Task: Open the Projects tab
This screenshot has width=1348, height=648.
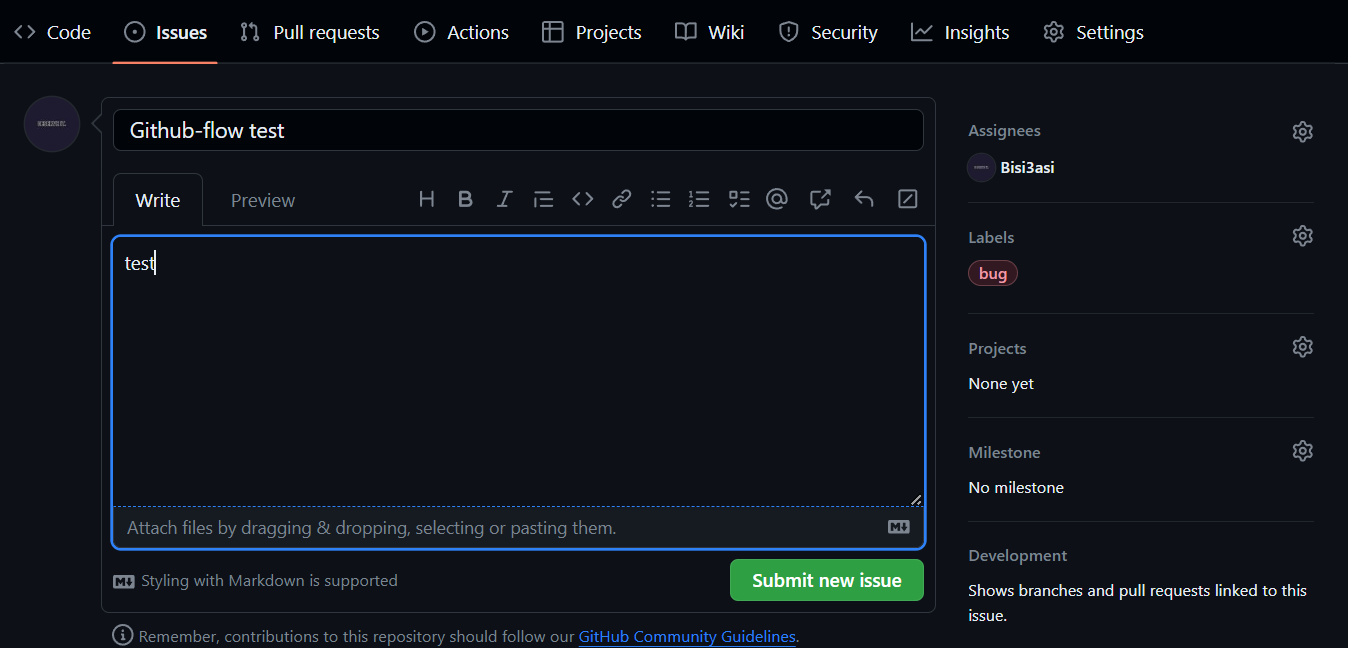Action: [x=592, y=32]
